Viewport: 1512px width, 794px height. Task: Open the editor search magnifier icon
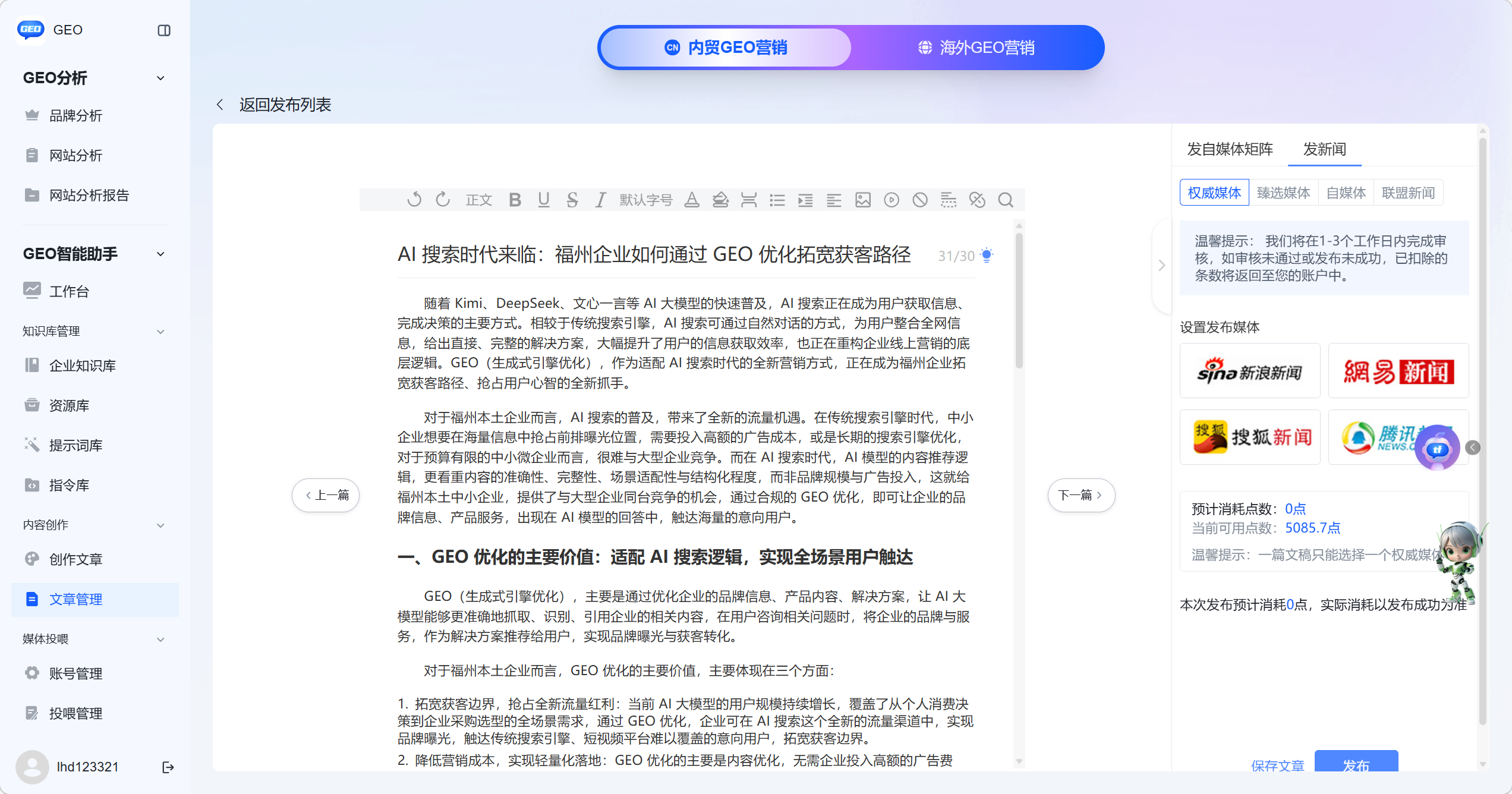click(1006, 200)
